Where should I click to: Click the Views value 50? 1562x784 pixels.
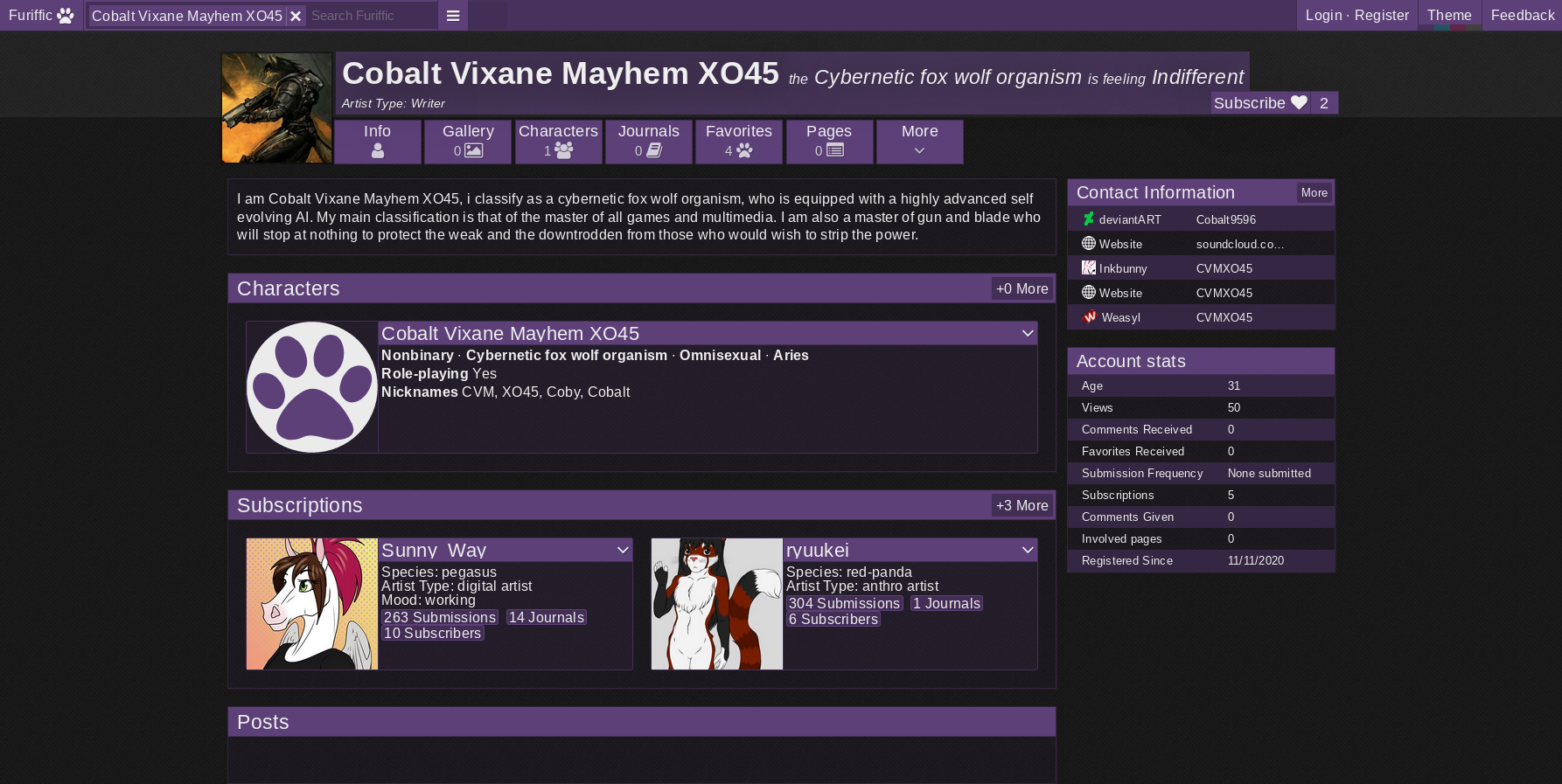tap(1233, 407)
